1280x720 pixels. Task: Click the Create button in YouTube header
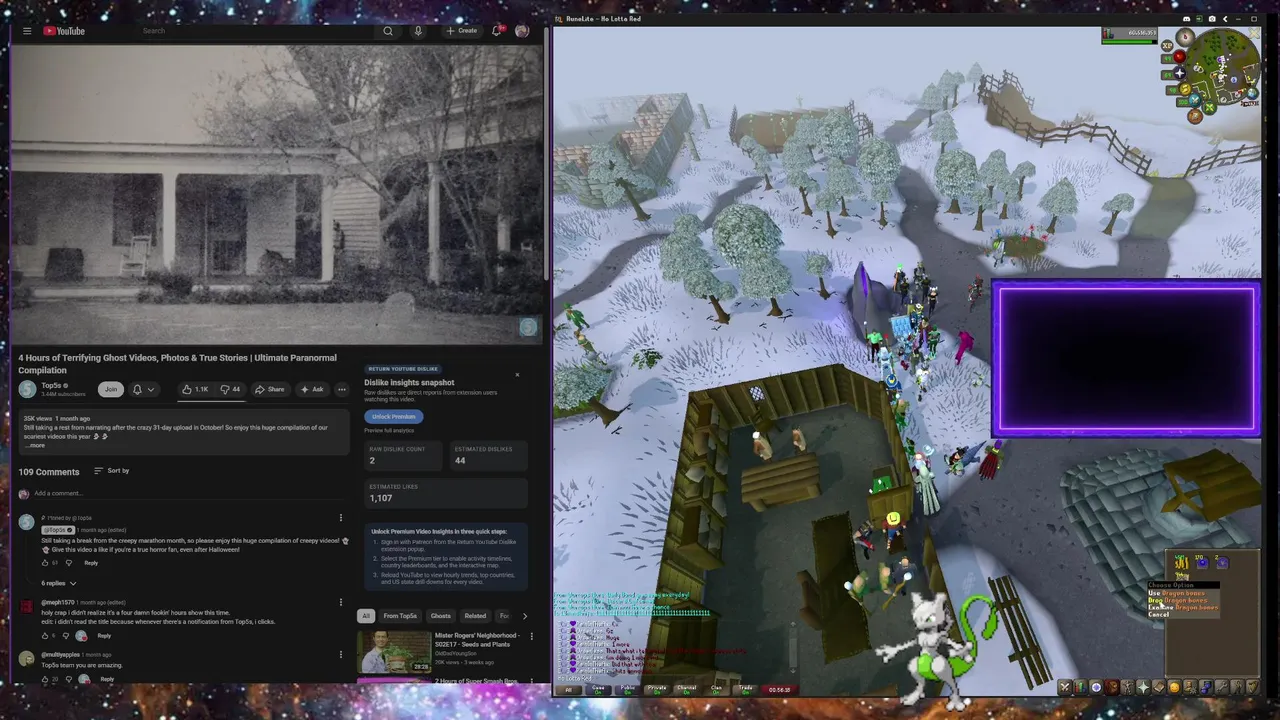click(462, 31)
